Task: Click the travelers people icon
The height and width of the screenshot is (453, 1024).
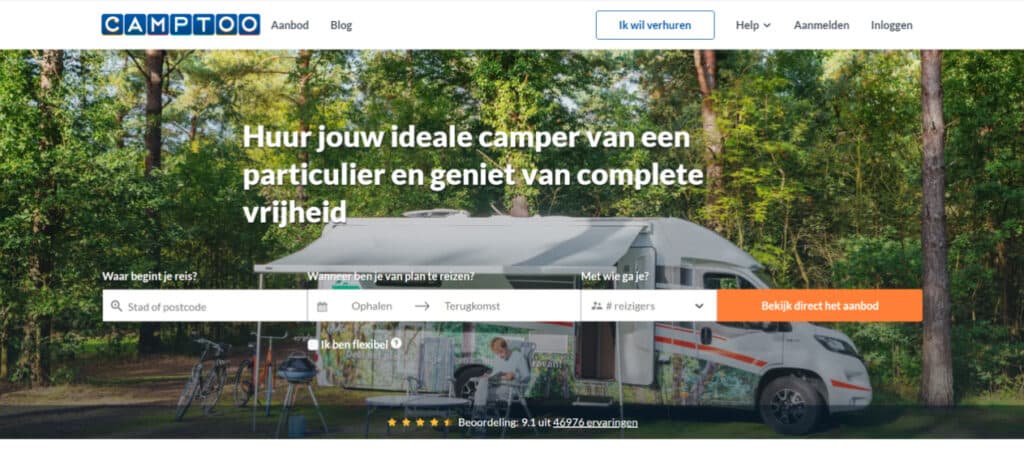Action: click(x=596, y=305)
